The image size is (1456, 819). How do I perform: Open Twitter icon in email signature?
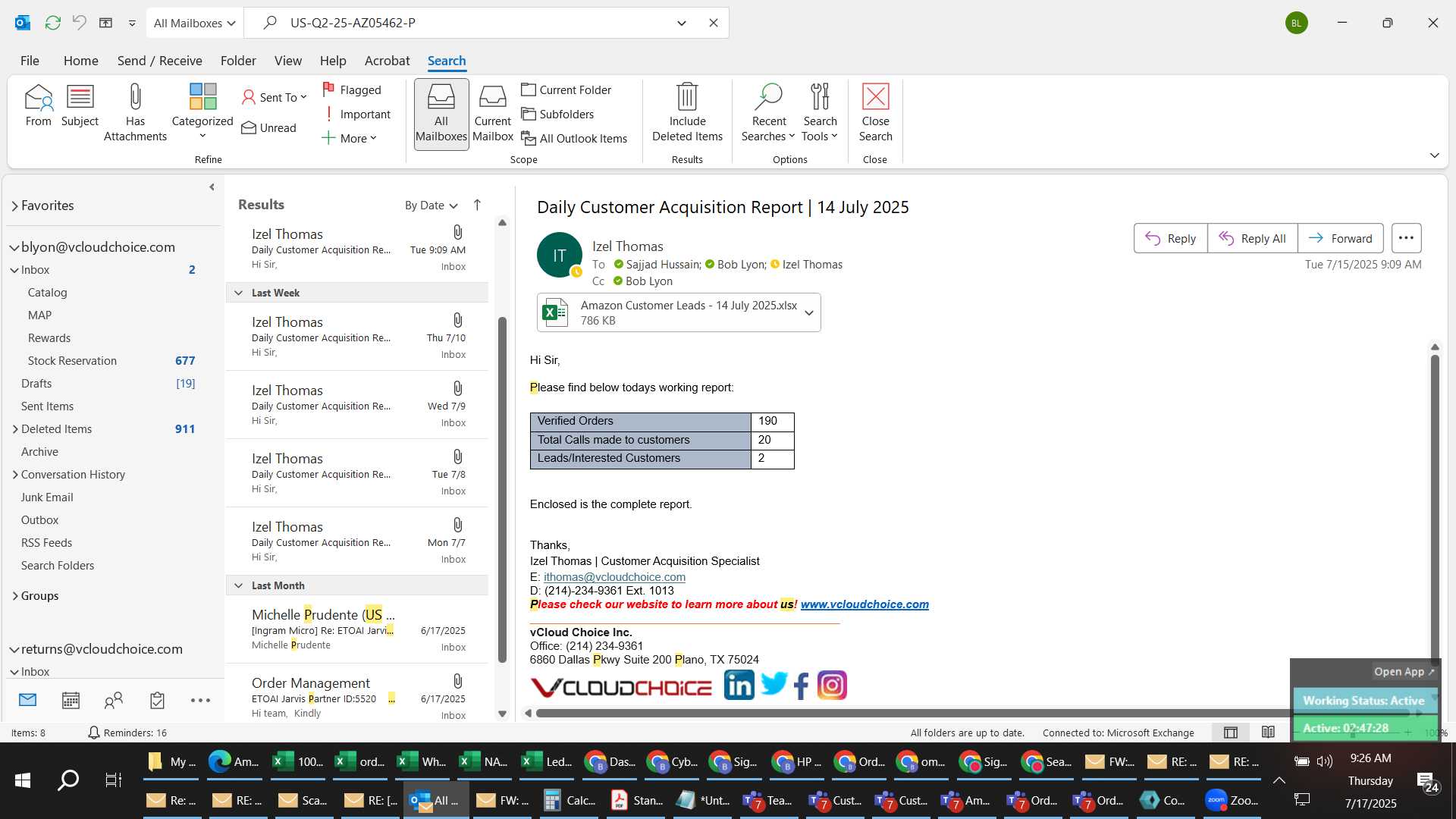(x=773, y=684)
